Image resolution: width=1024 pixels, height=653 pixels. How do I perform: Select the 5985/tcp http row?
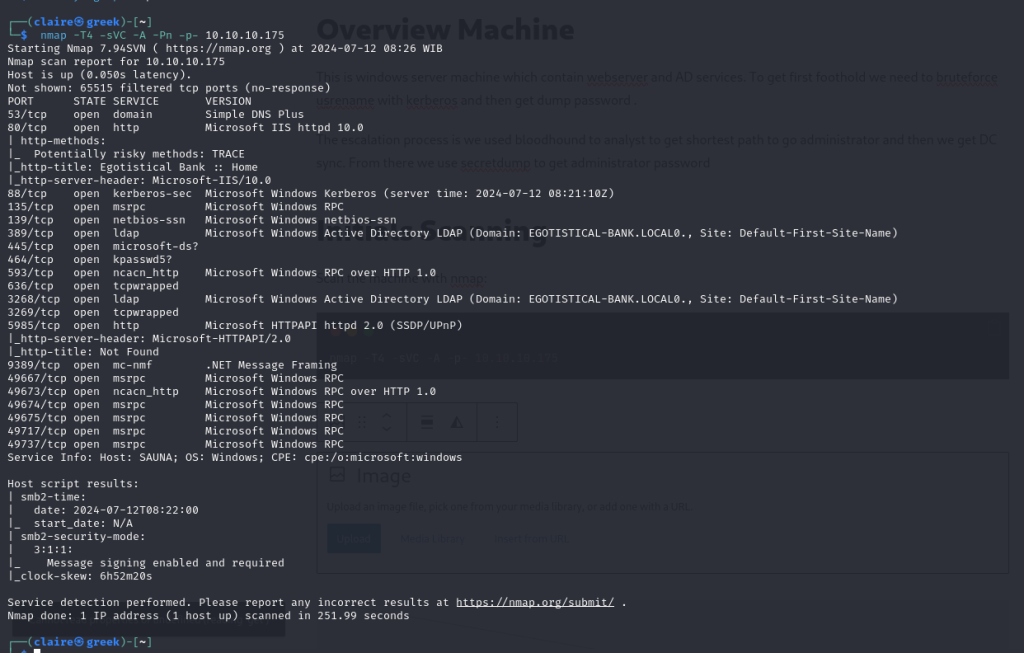235,325
